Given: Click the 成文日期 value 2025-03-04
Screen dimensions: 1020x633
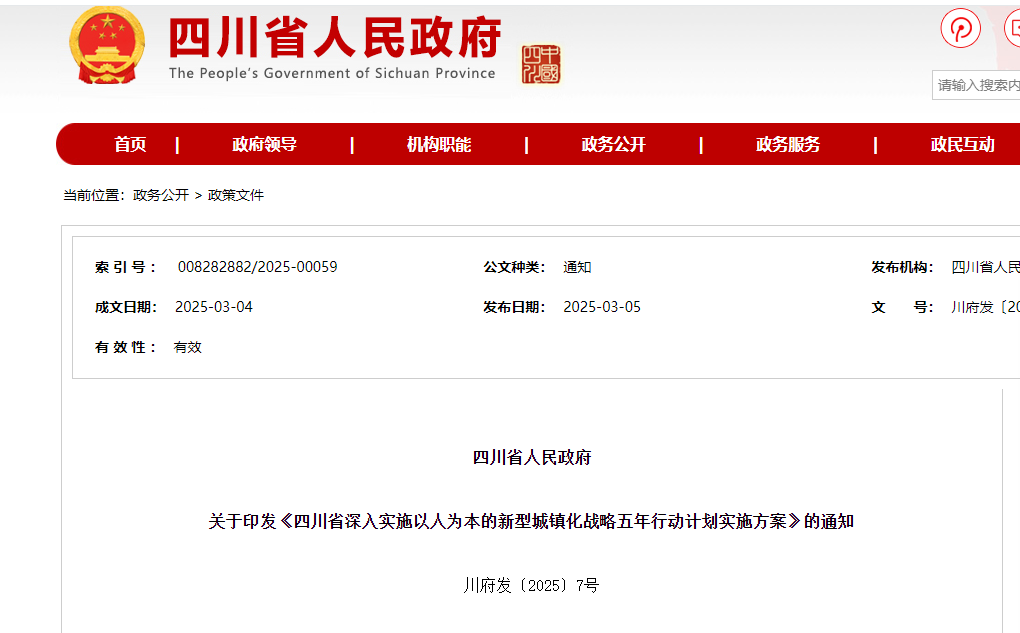Looking at the screenshot, I should 214,307.
